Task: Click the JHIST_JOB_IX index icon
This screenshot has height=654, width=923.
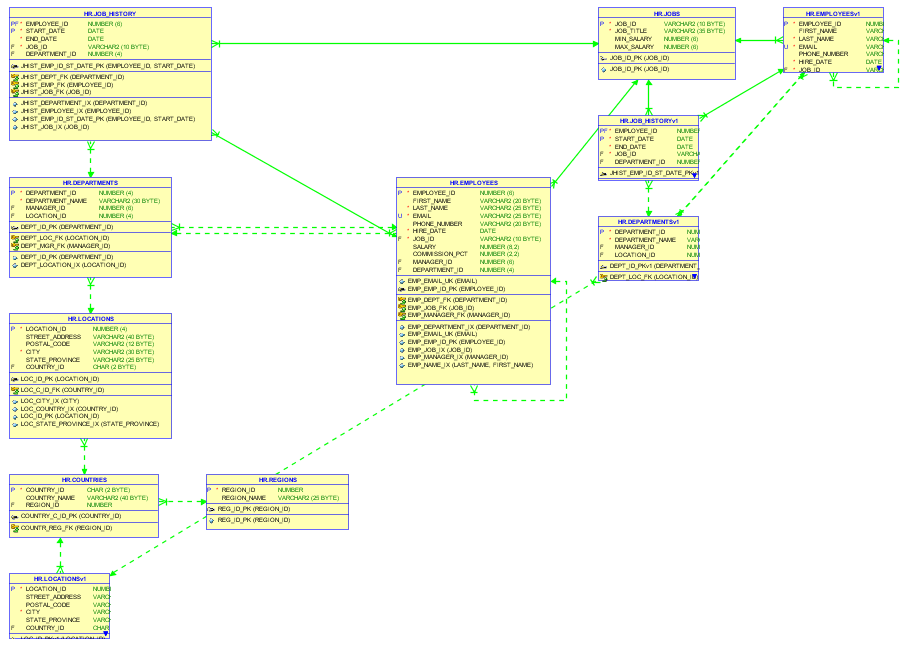Action: 15,127
